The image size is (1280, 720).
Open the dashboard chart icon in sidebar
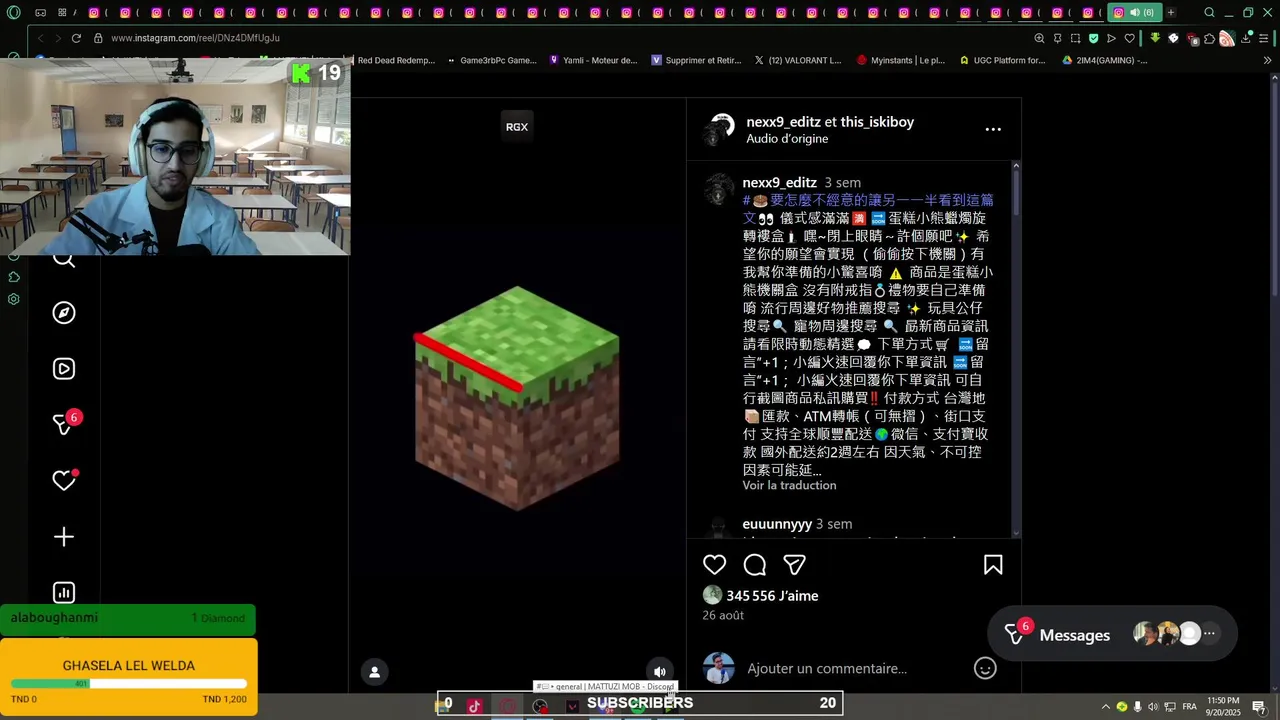pyautogui.click(x=64, y=593)
